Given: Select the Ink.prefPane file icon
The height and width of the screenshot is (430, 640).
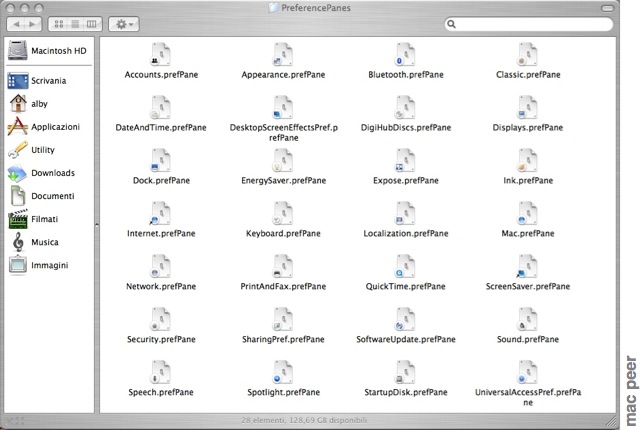Looking at the screenshot, I should [527, 160].
